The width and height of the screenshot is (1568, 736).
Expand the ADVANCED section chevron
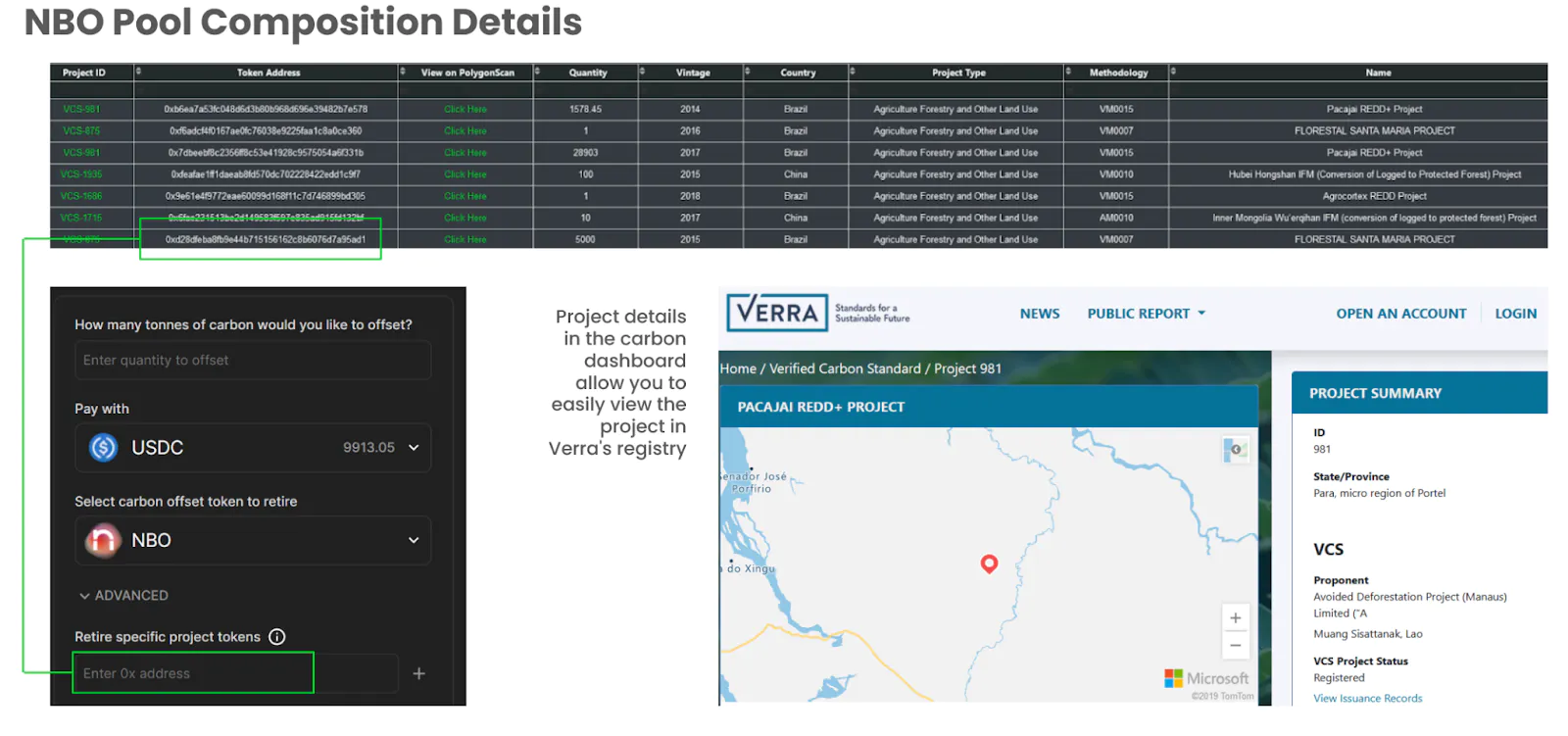pyautogui.click(x=85, y=596)
